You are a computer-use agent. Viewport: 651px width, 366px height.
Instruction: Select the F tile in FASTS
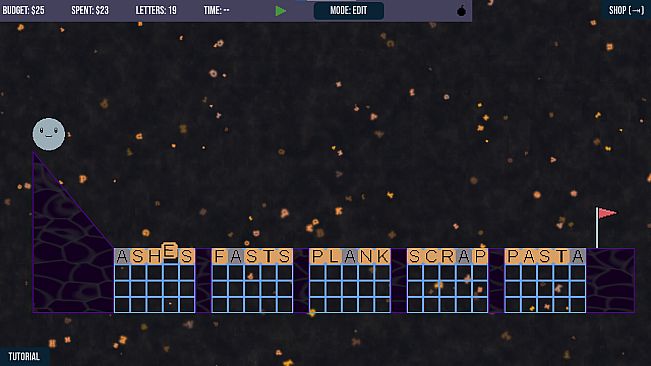click(220, 256)
